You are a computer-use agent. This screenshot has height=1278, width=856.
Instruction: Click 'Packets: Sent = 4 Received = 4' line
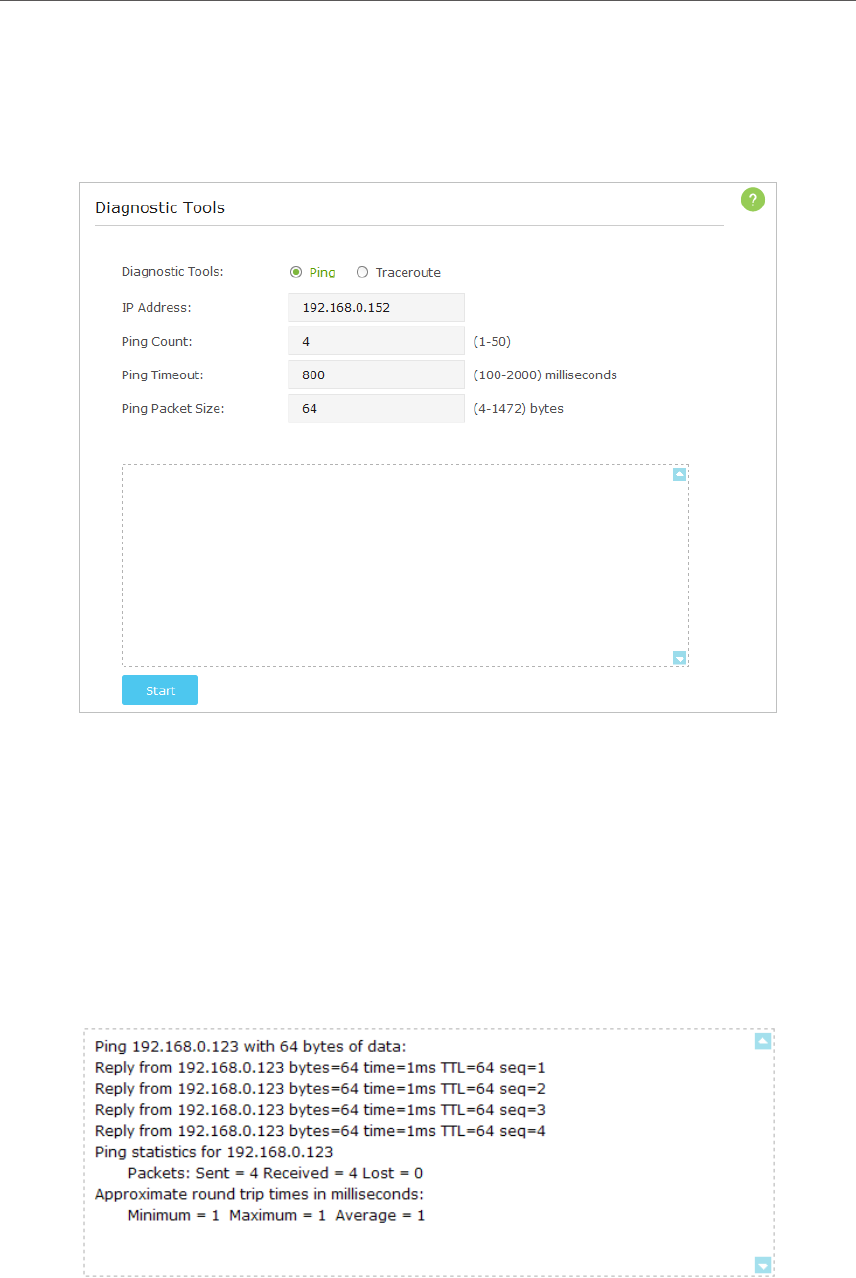coord(276,1172)
